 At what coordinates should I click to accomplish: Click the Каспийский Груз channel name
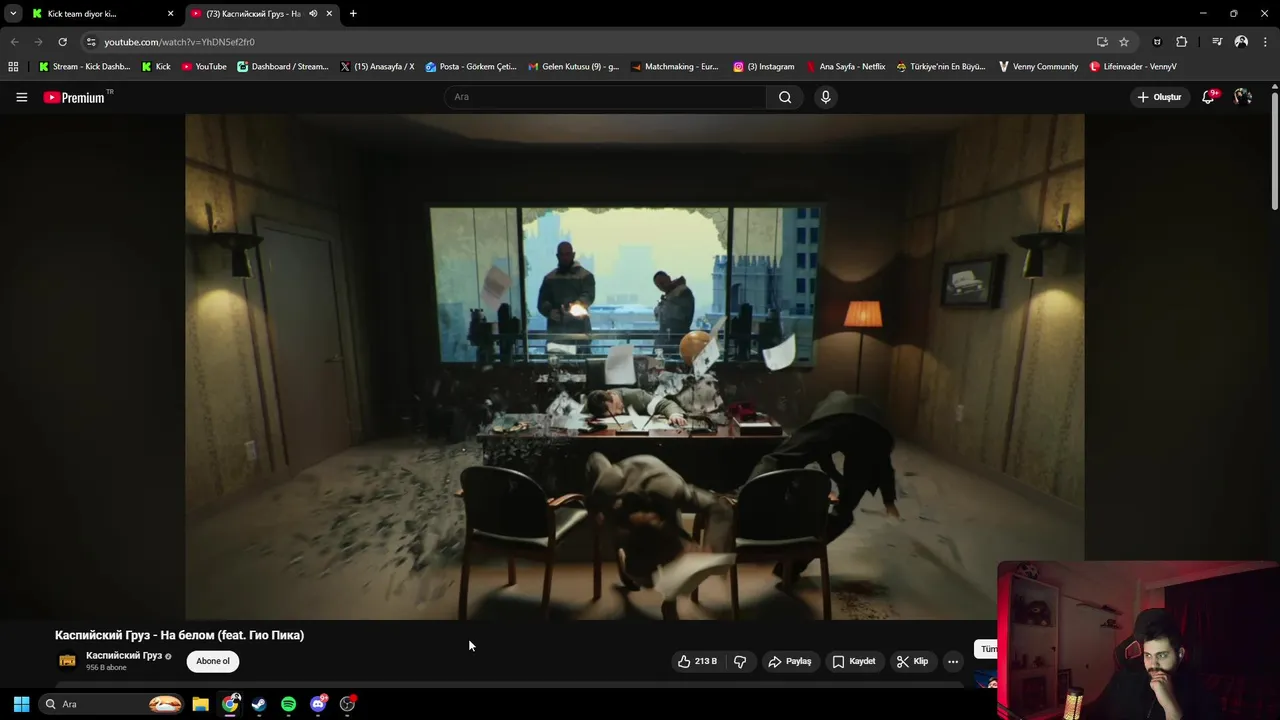click(124, 656)
